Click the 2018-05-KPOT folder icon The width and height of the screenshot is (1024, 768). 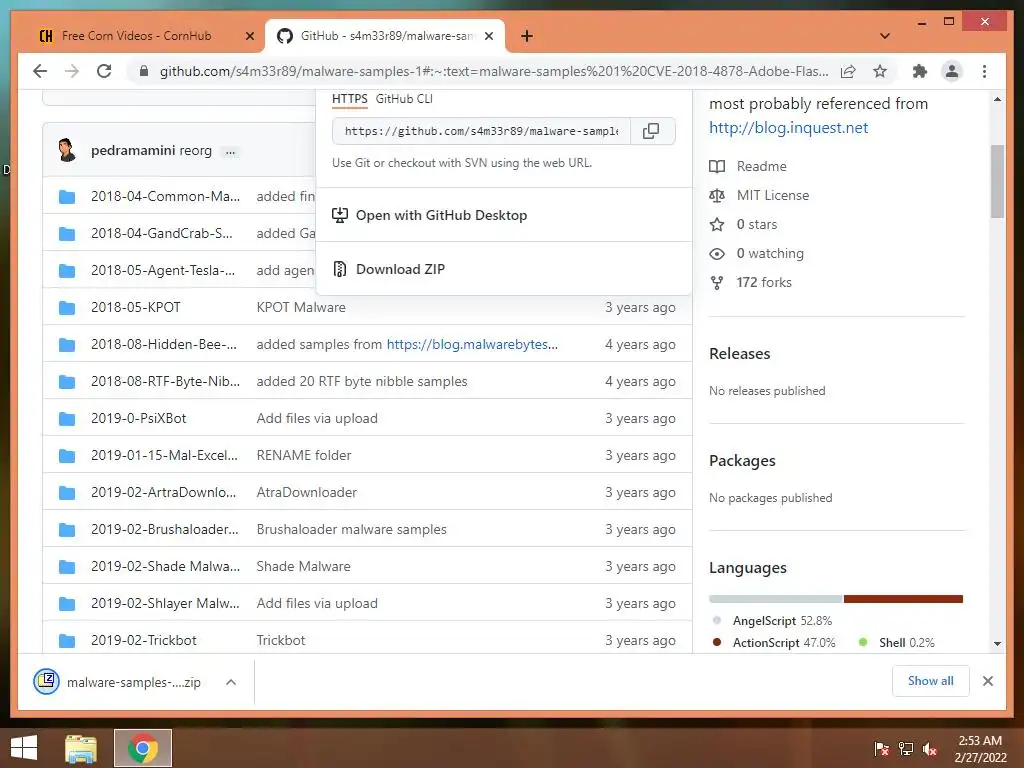pyautogui.click(x=67, y=308)
